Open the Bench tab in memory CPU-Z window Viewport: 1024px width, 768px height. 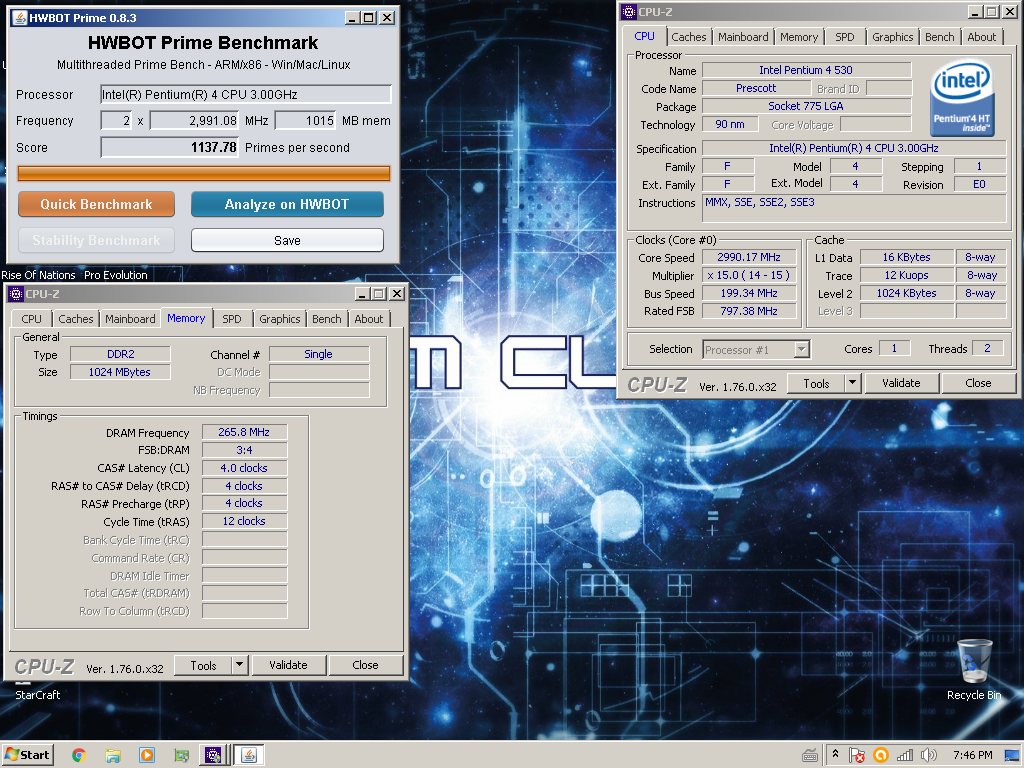(x=327, y=319)
